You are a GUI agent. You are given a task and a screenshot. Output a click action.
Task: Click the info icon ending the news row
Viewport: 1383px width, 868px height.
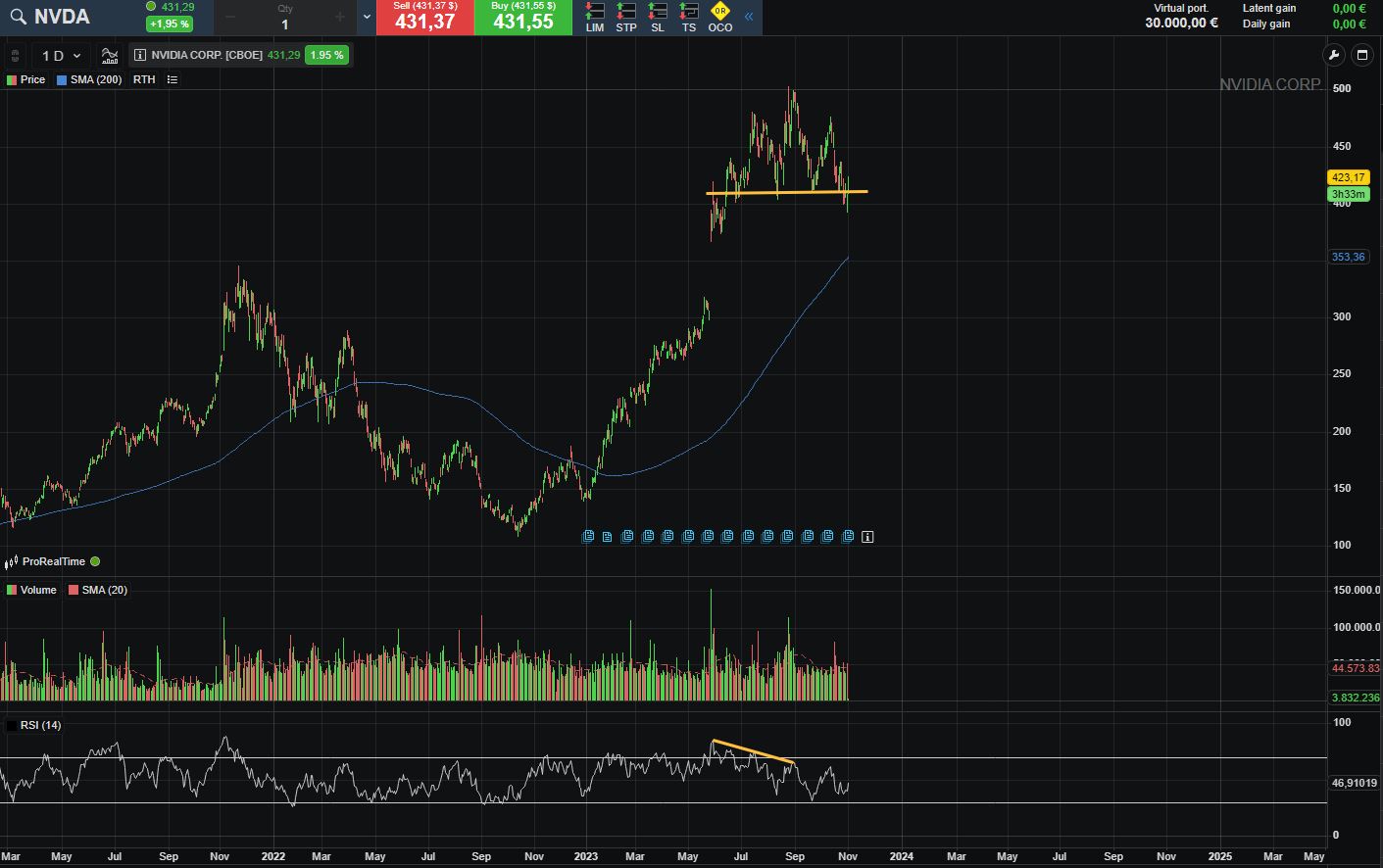pyautogui.click(x=867, y=537)
